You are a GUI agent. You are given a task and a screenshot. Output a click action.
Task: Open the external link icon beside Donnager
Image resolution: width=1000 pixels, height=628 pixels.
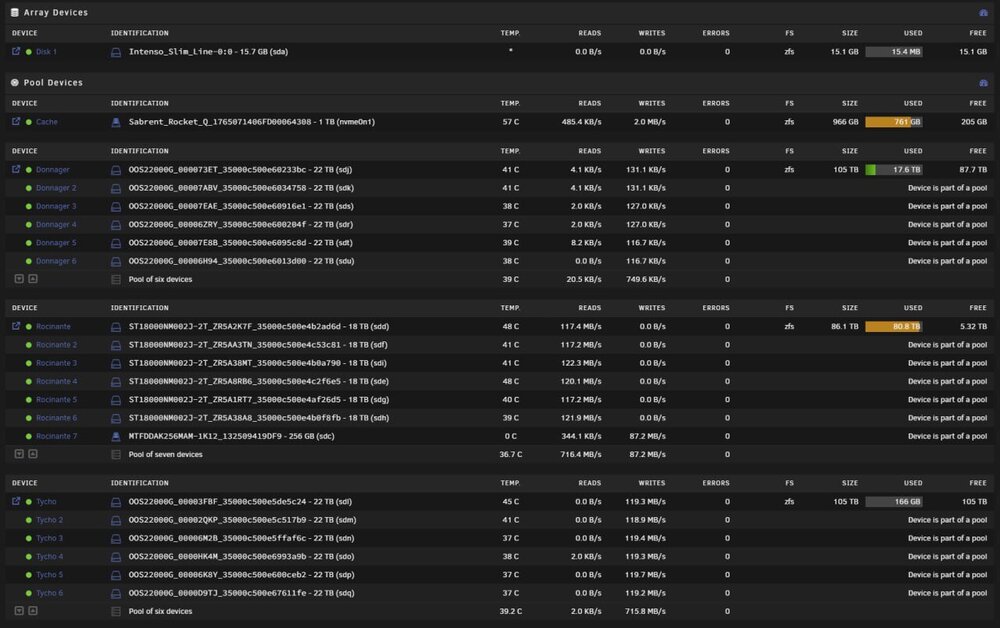point(16,169)
